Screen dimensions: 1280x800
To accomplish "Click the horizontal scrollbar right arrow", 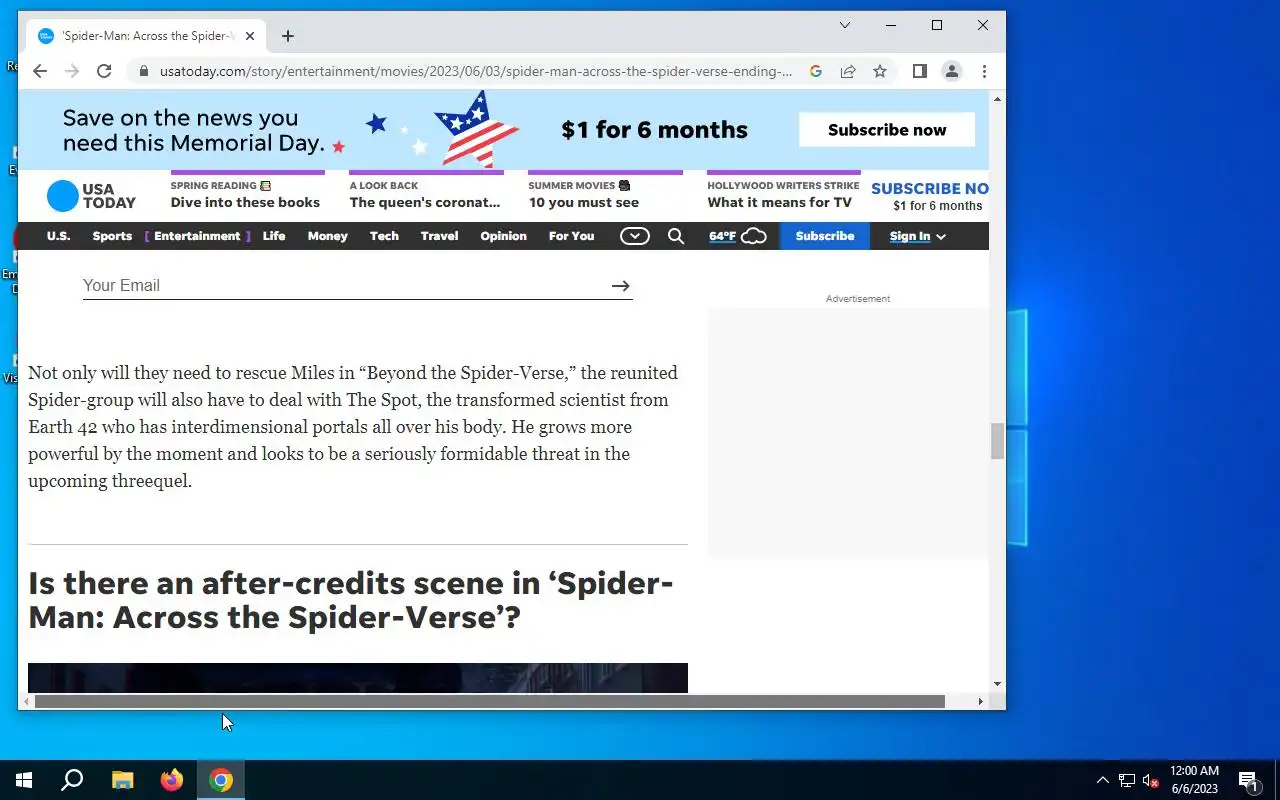I will point(981,702).
